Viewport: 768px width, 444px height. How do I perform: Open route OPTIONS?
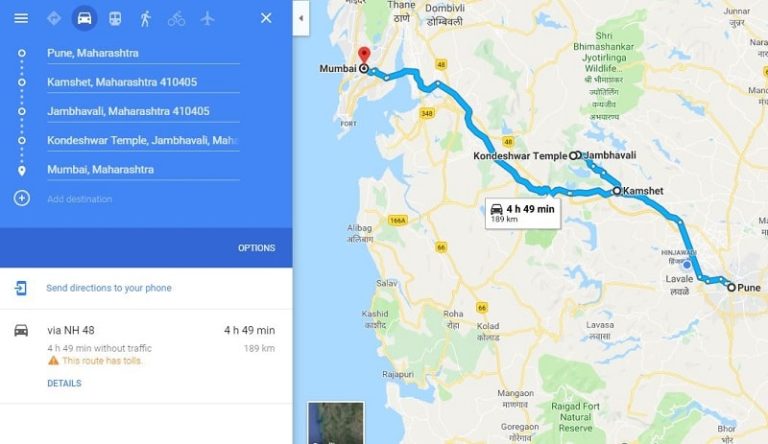coord(257,248)
